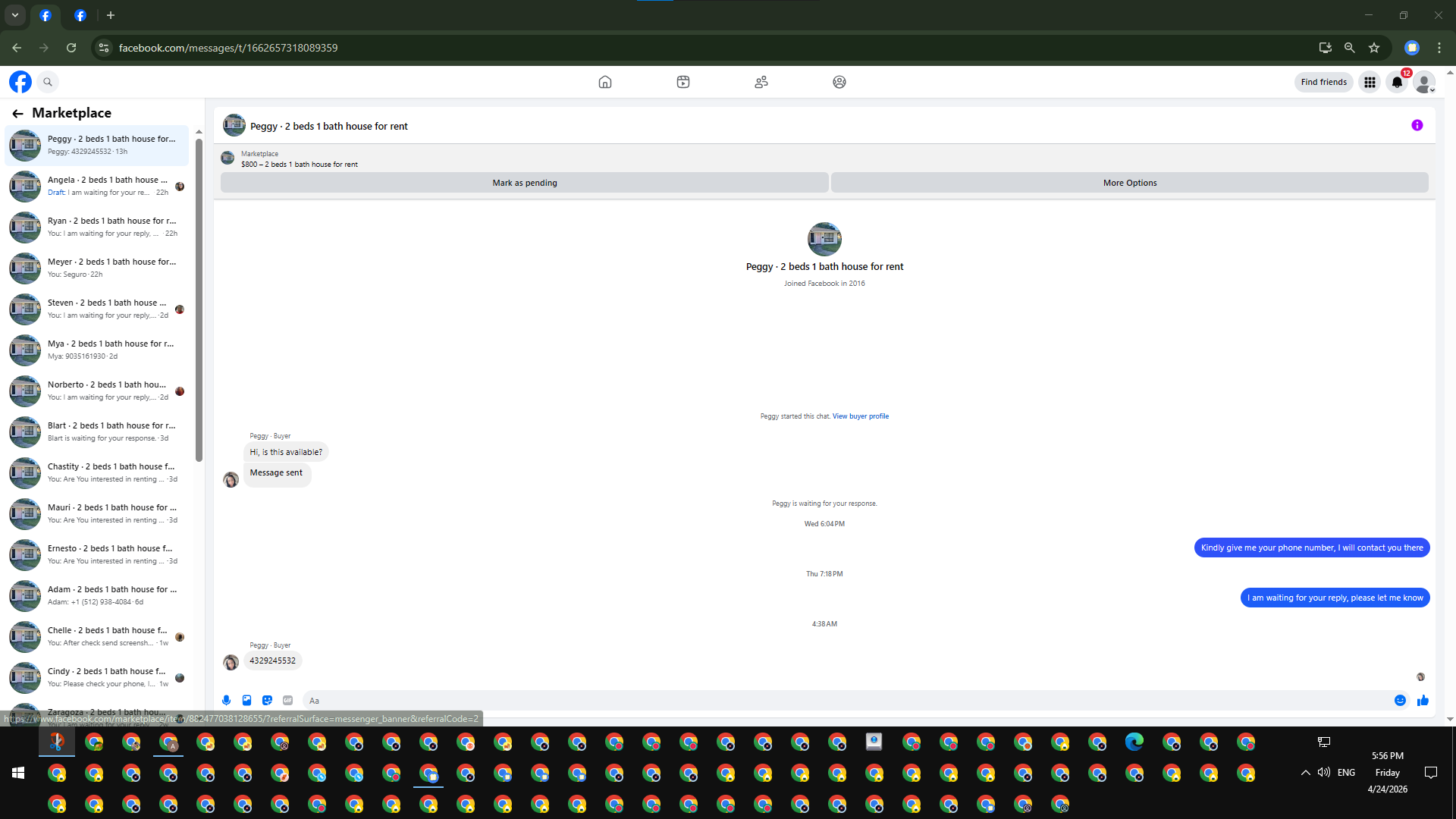Show Facebook notifications bell

[1397, 82]
